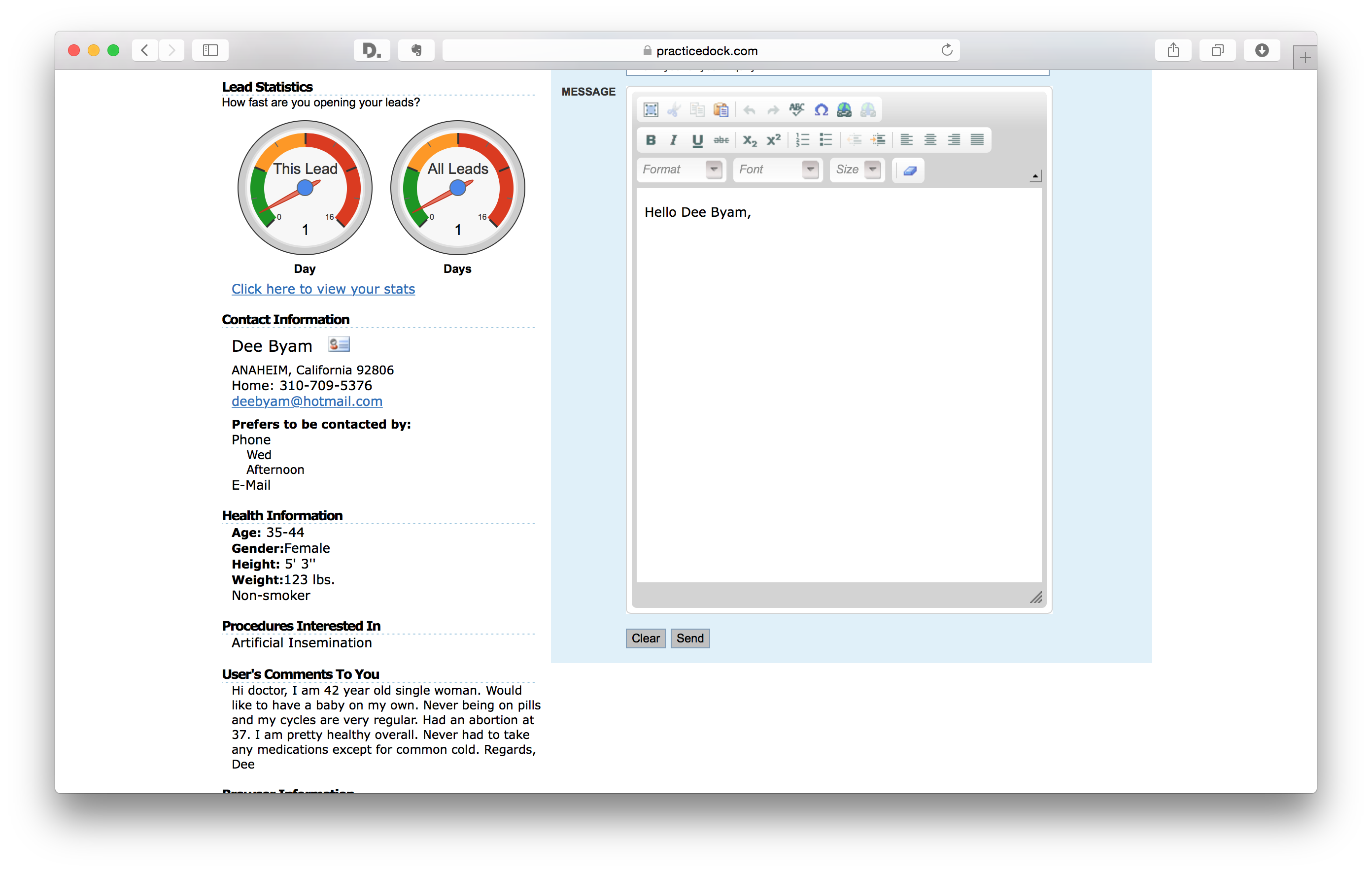
Task: Click the insert link globe icon
Action: [844, 110]
